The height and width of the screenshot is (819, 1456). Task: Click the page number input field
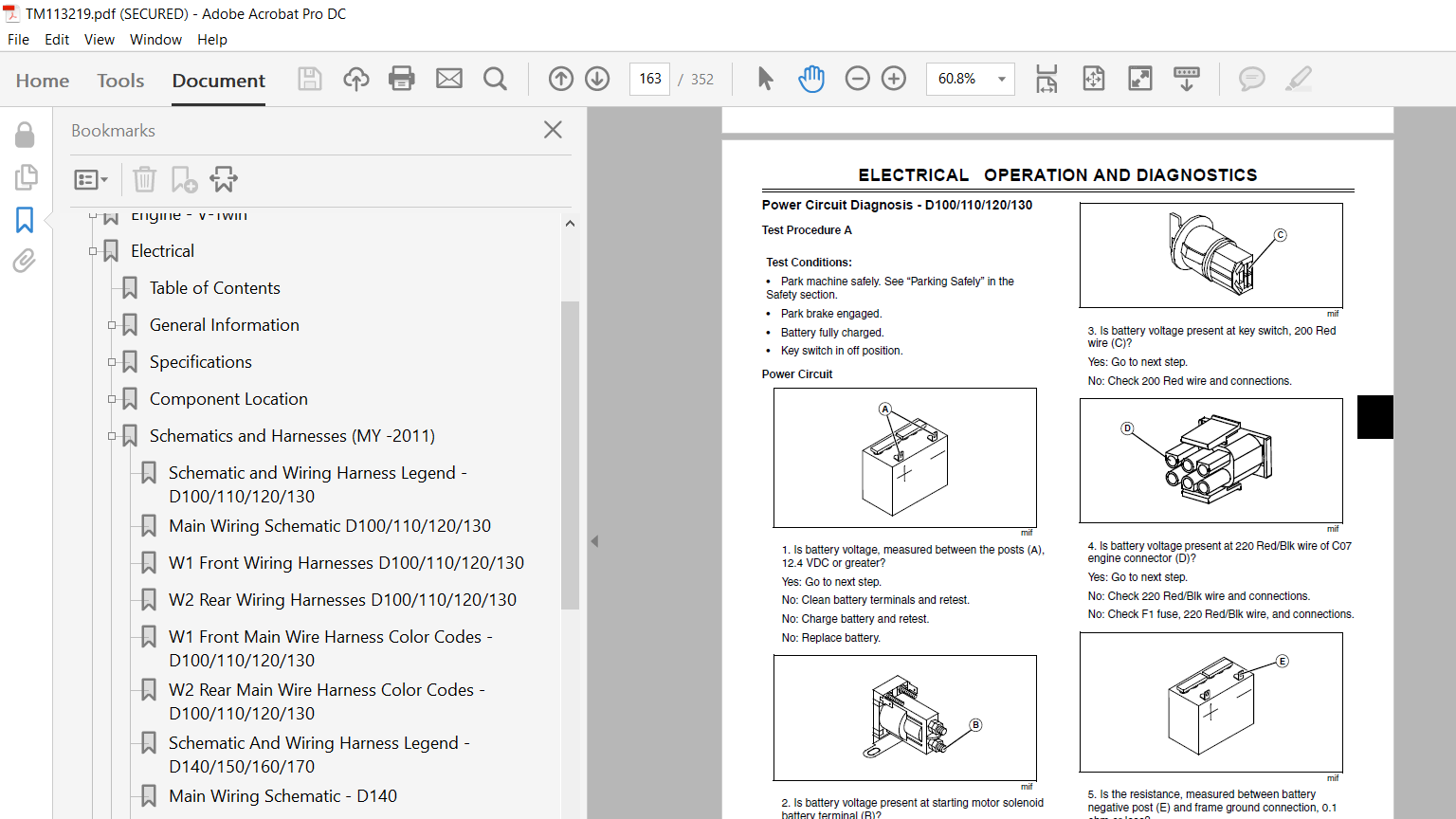pyautogui.click(x=650, y=79)
